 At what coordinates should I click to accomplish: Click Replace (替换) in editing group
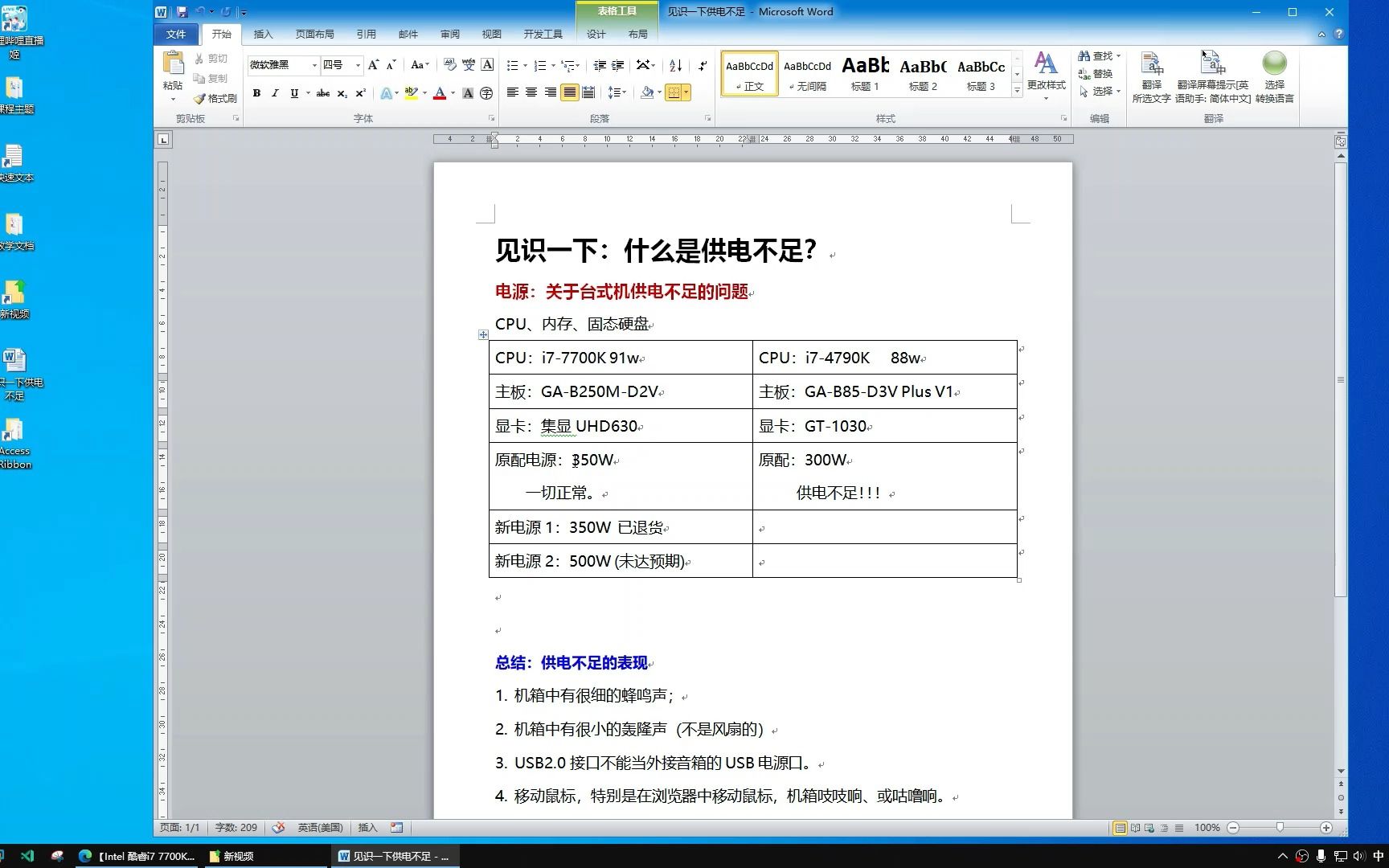[1096, 73]
